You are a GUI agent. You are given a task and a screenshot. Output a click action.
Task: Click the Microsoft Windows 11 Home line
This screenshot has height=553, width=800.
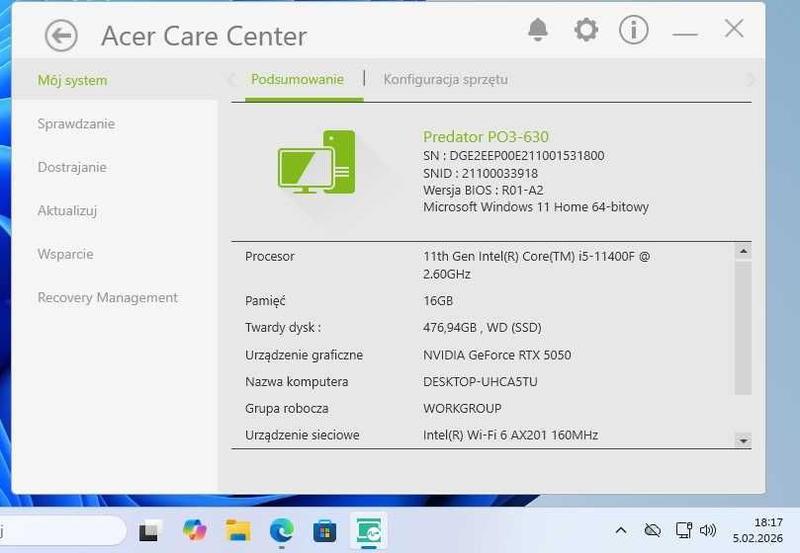click(x=536, y=207)
